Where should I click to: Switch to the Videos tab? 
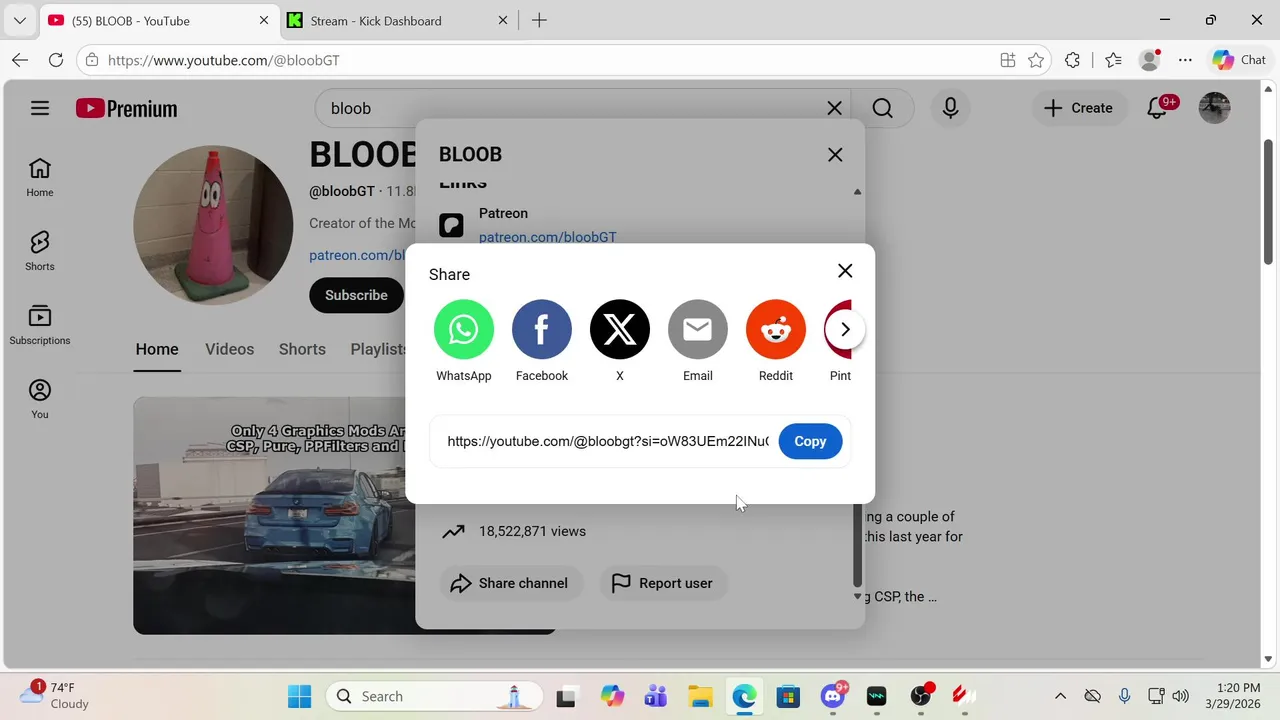[229, 349]
